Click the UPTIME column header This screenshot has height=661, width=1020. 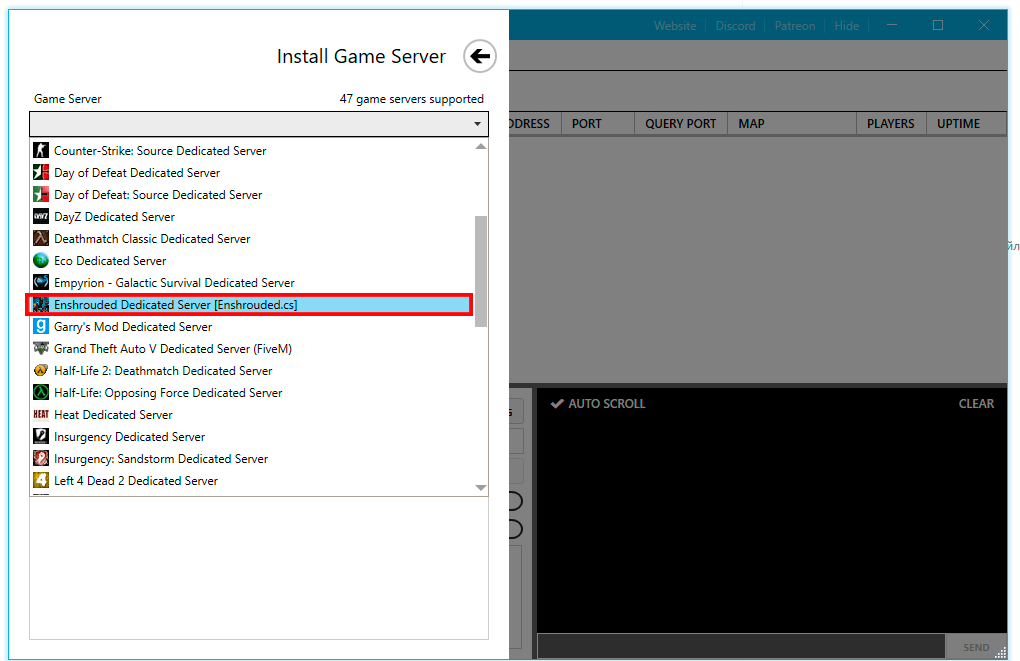pyautogui.click(x=966, y=124)
